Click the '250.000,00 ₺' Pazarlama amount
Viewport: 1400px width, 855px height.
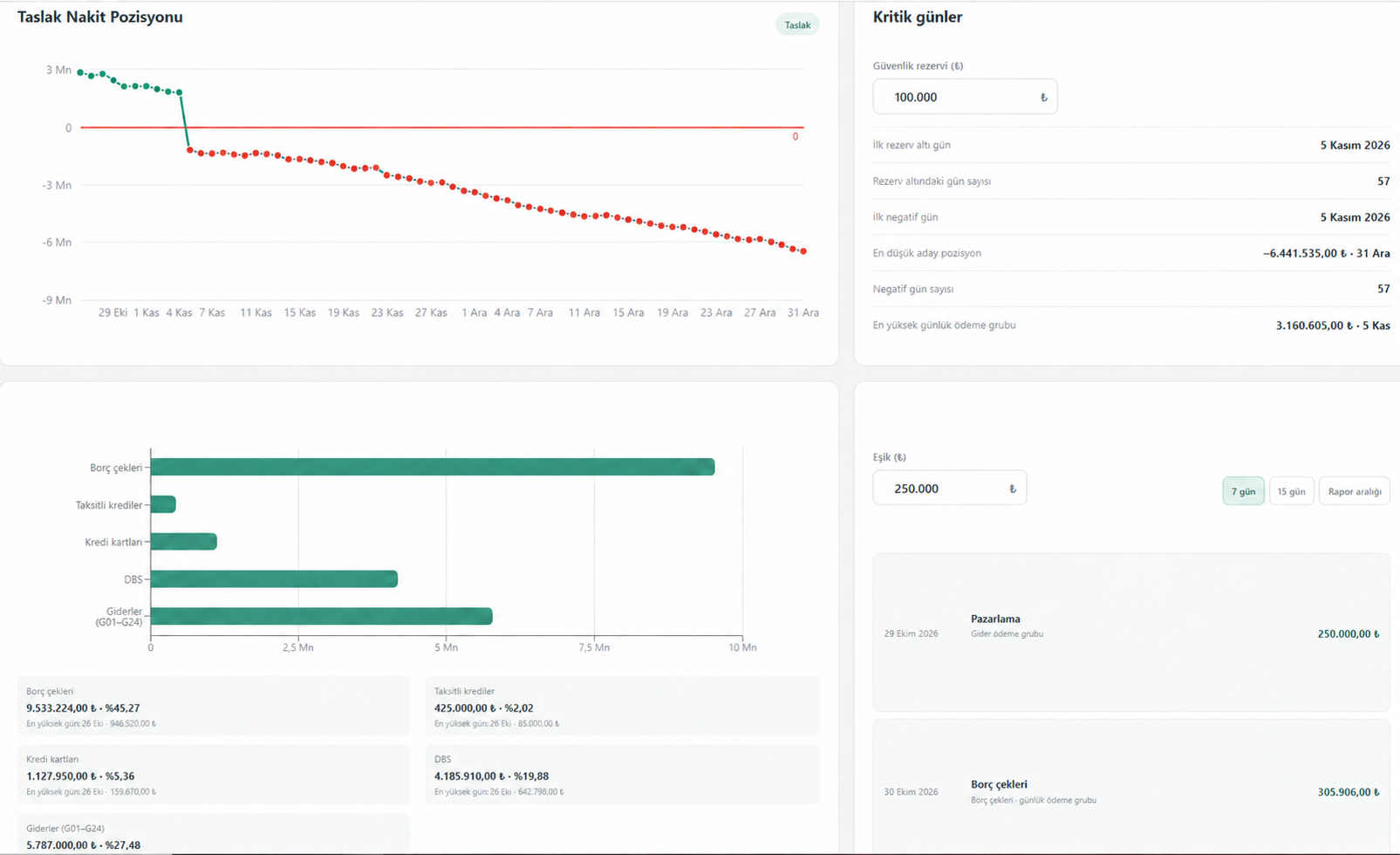point(1349,634)
